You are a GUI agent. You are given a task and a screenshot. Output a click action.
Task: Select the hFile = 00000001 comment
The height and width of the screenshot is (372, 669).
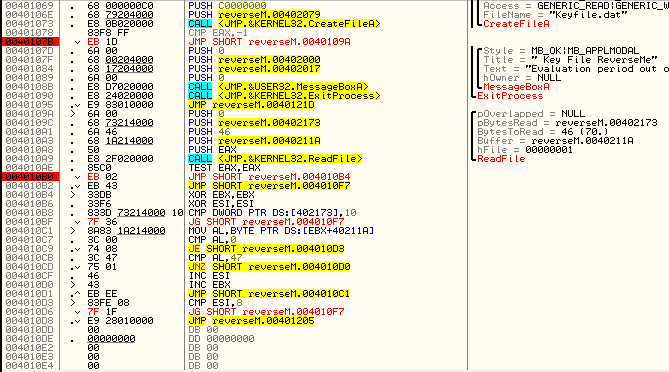(x=525, y=150)
